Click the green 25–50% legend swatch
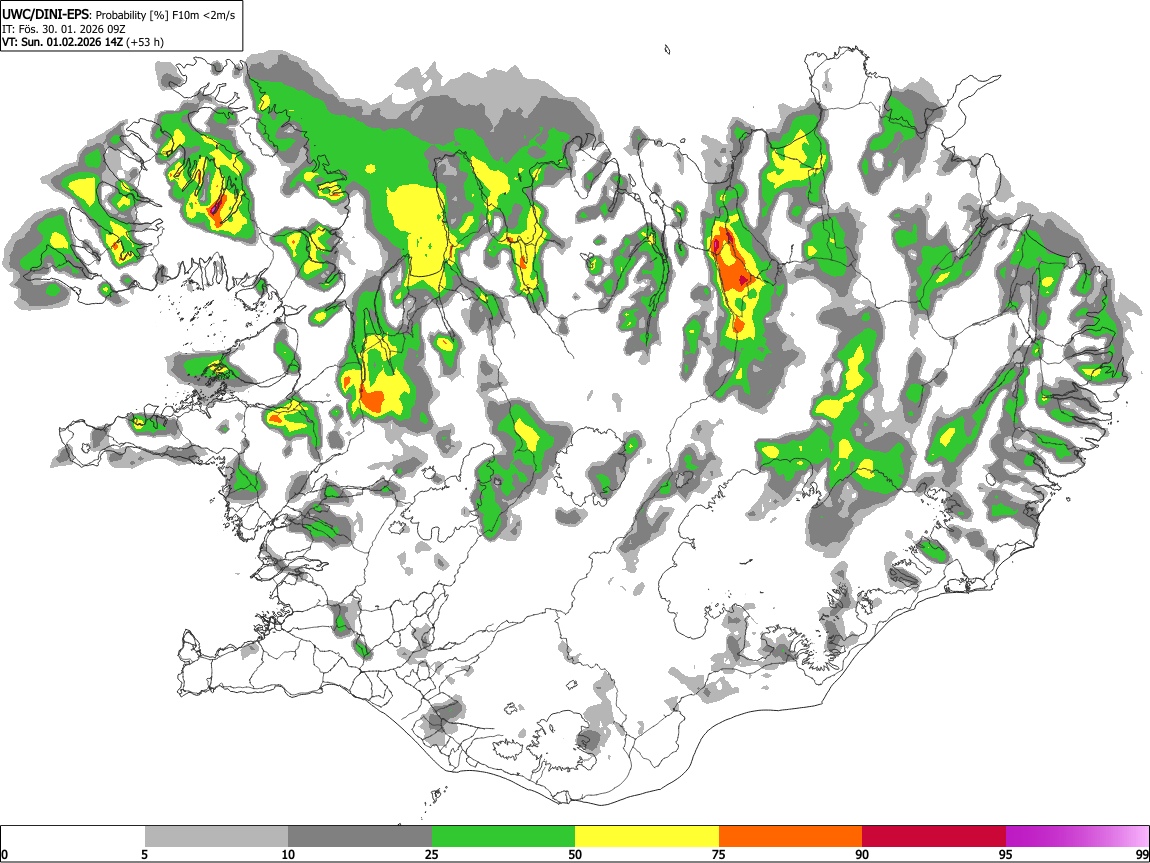The width and height of the screenshot is (1150, 863). click(x=503, y=836)
